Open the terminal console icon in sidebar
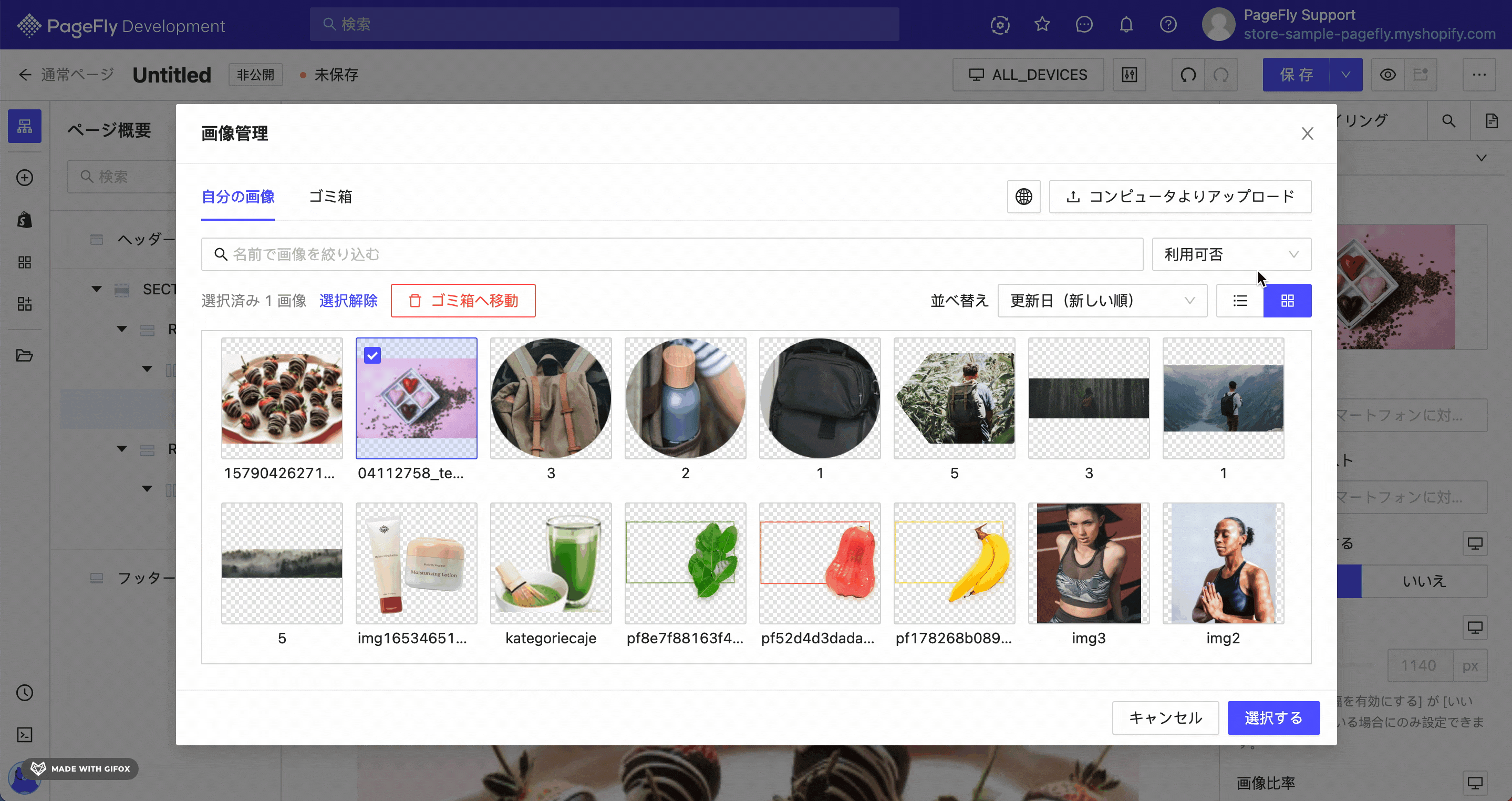1512x801 pixels. click(25, 735)
